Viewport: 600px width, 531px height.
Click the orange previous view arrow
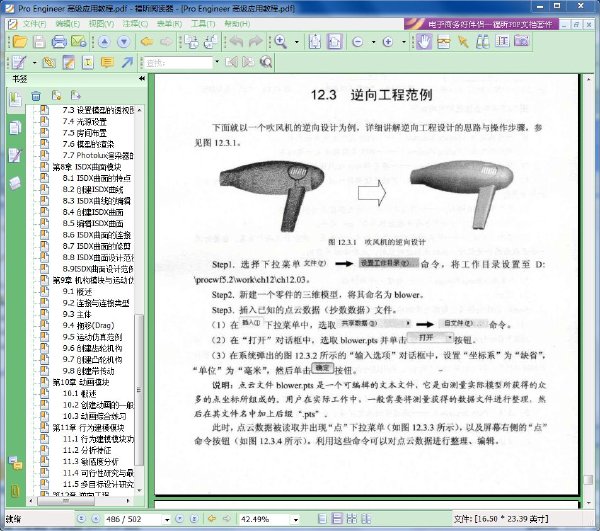click(147, 42)
